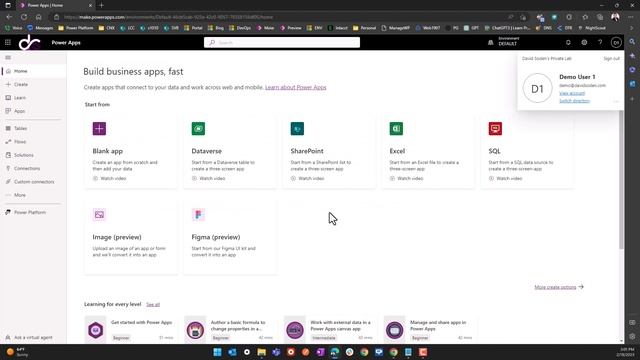Click Learn about Power Apps link
The height and width of the screenshot is (360, 640).
pyautogui.click(x=296, y=87)
